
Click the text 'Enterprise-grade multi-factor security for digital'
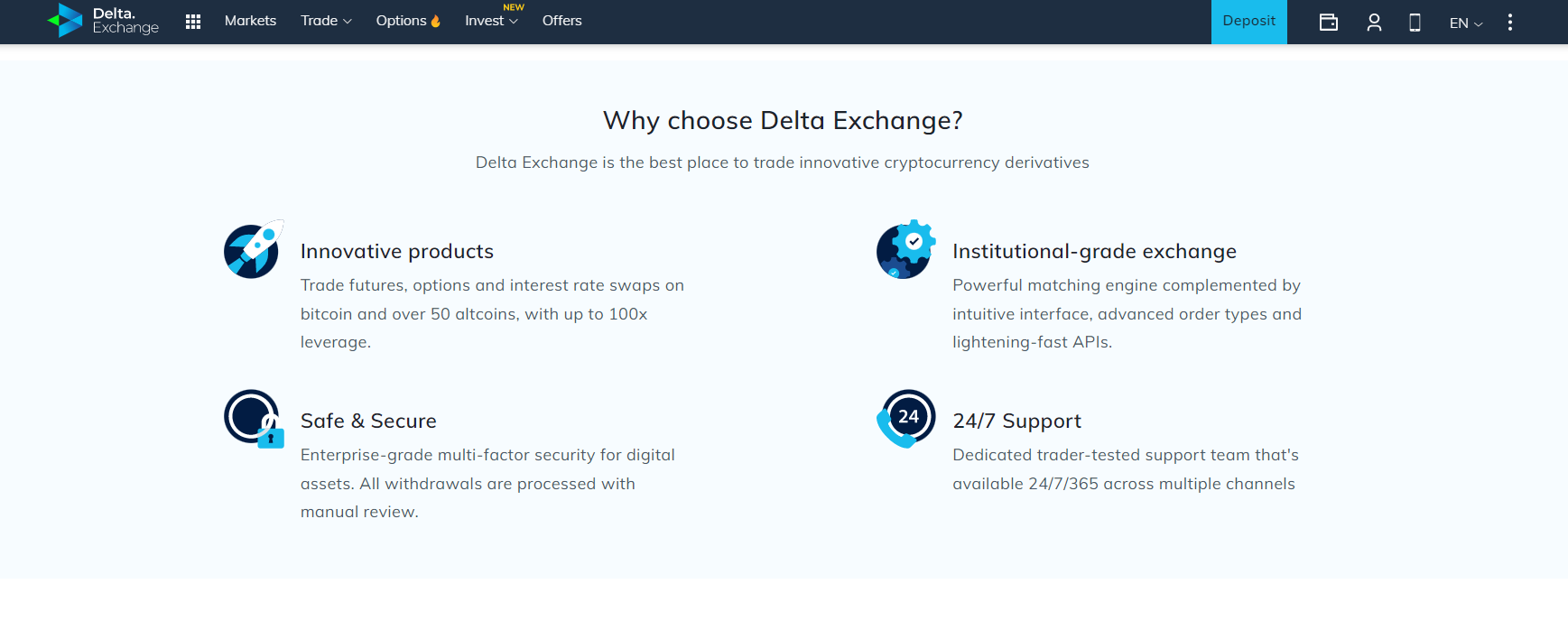point(487,455)
